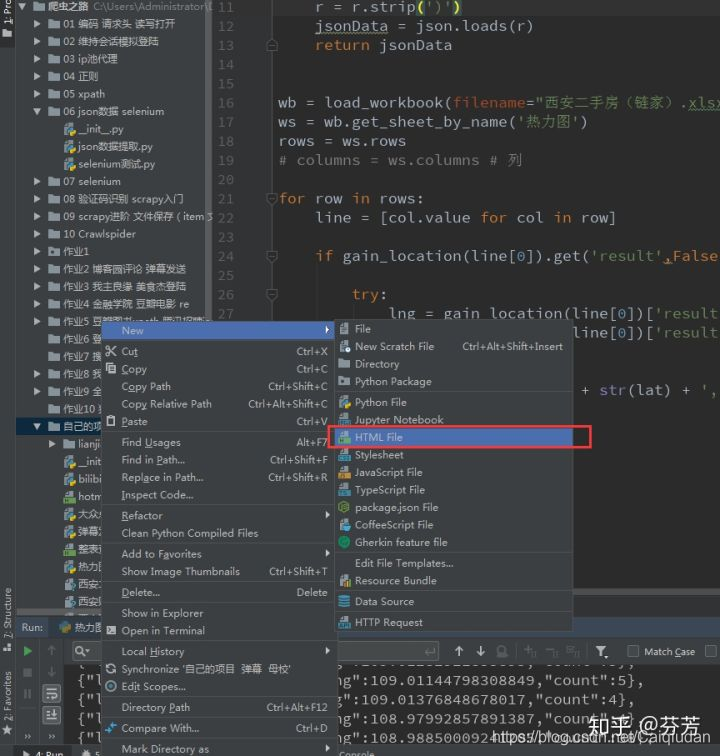Click the Structure tool window tab

7,619
